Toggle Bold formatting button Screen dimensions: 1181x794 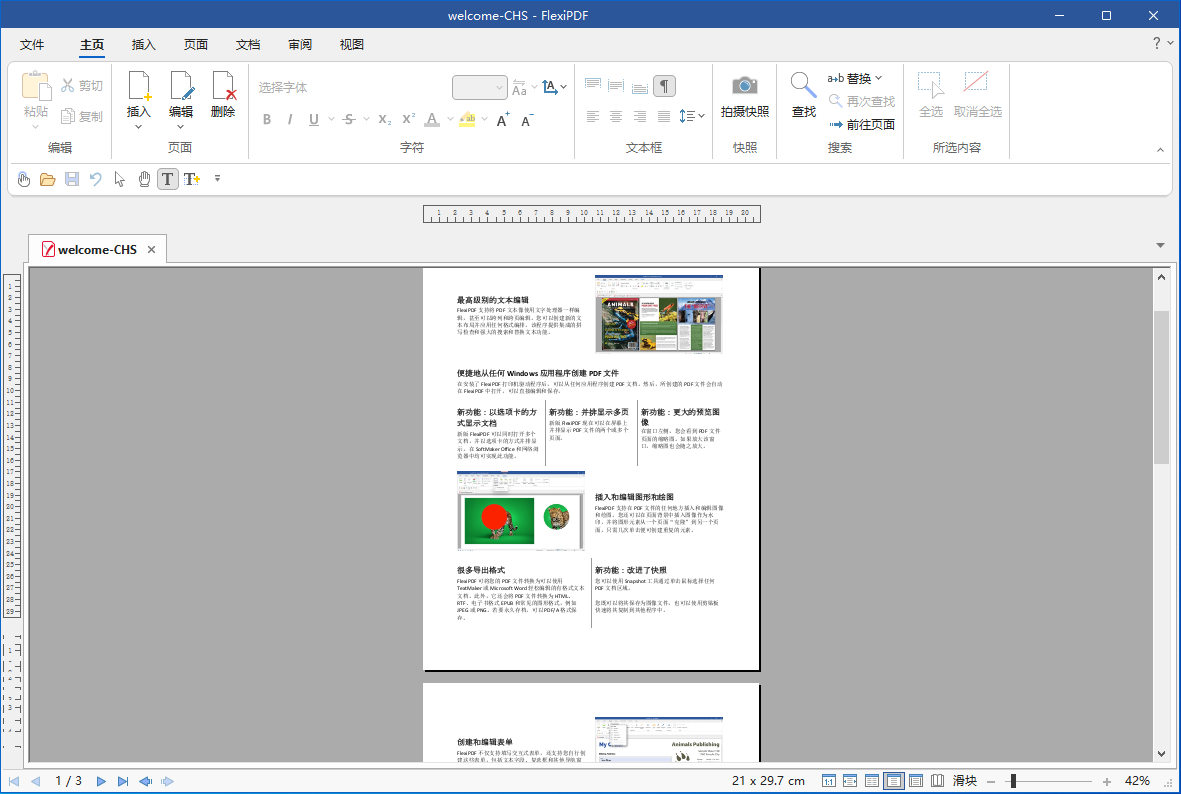(267, 120)
